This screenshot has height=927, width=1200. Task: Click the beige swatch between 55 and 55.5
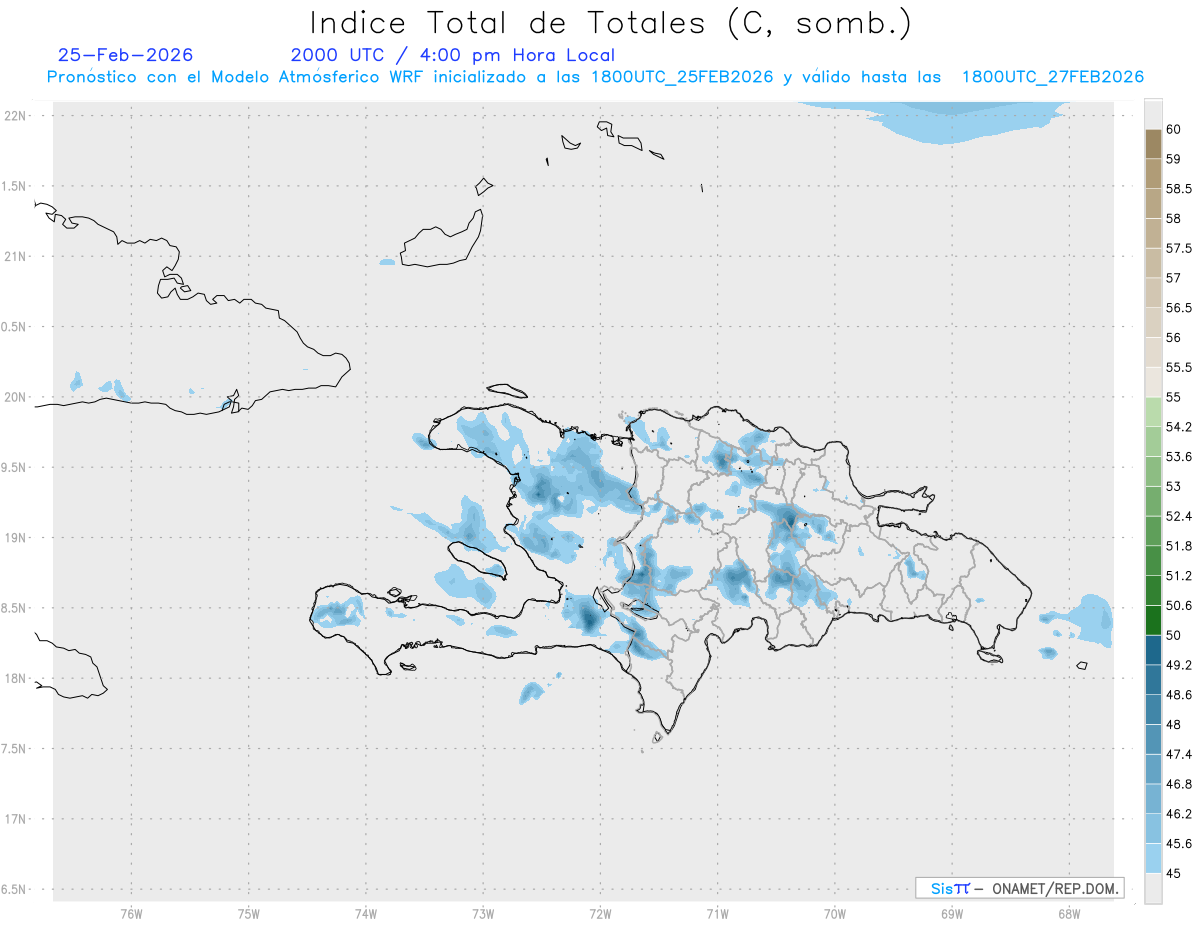1153,382
